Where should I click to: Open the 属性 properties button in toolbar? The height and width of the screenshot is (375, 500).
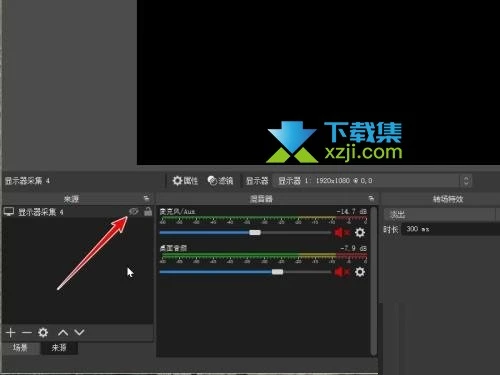point(185,181)
